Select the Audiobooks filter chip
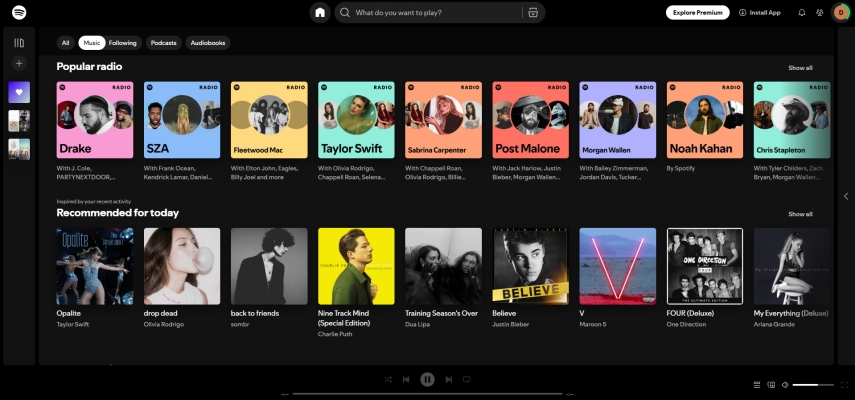855x400 pixels. tap(208, 43)
